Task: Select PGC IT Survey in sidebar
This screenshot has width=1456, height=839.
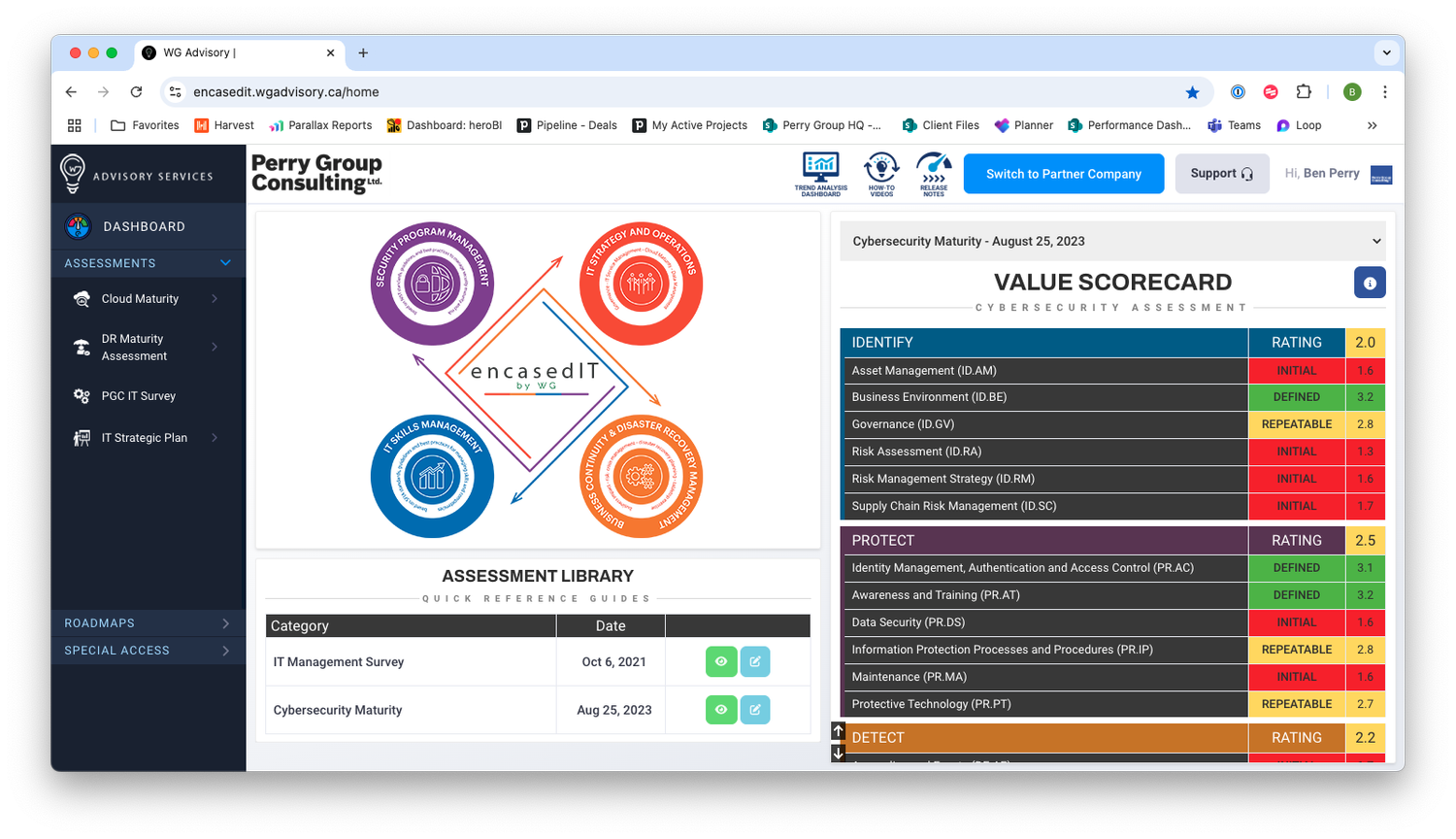Action: pyautogui.click(x=139, y=396)
